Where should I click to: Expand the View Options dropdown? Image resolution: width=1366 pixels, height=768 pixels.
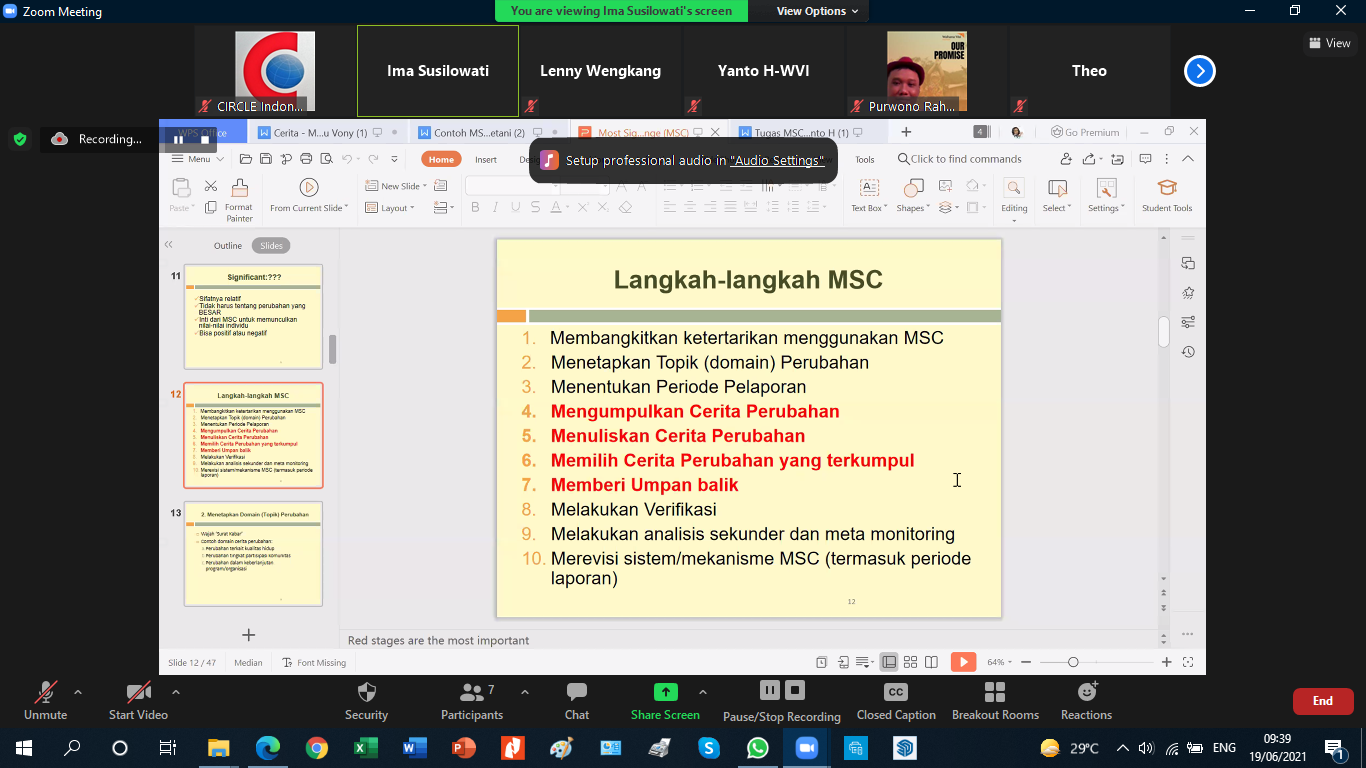[x=817, y=11]
